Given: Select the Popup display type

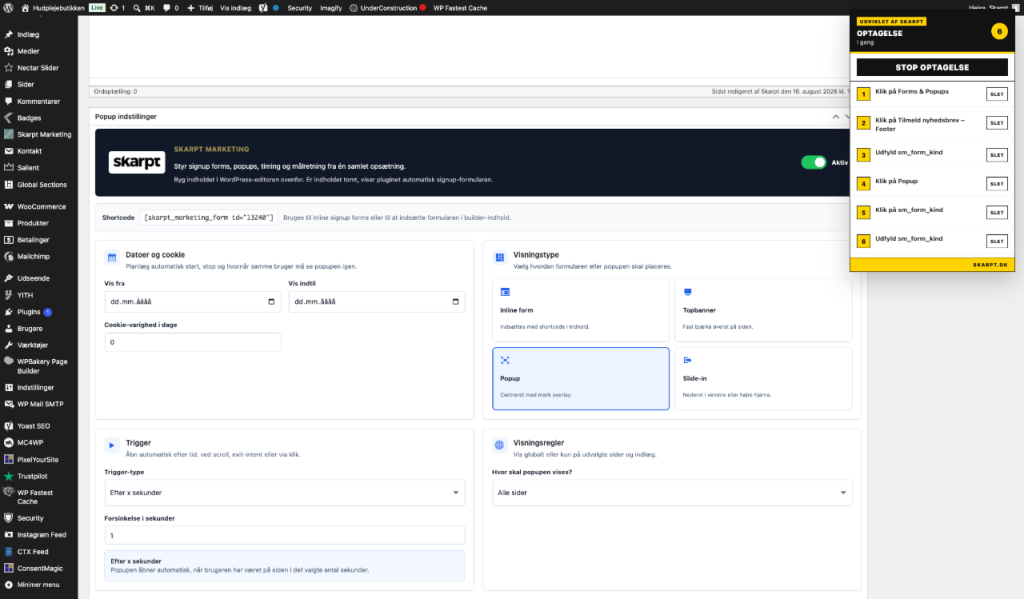Looking at the screenshot, I should point(581,379).
